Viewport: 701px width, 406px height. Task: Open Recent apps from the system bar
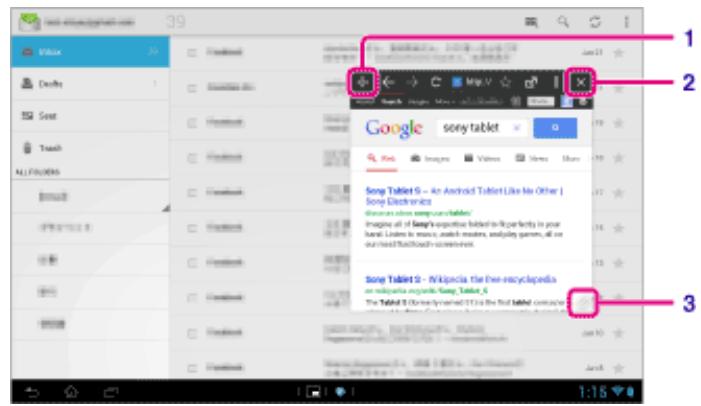(110, 392)
